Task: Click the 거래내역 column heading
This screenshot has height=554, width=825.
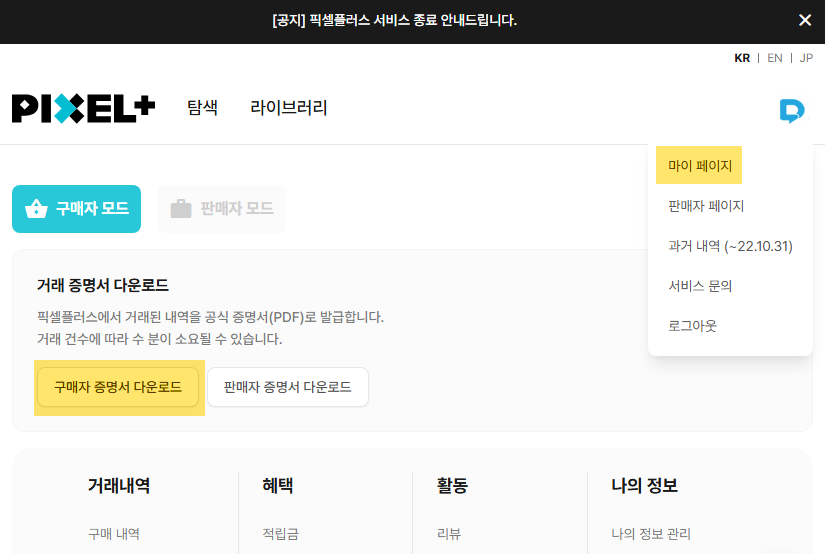Action: click(x=119, y=485)
